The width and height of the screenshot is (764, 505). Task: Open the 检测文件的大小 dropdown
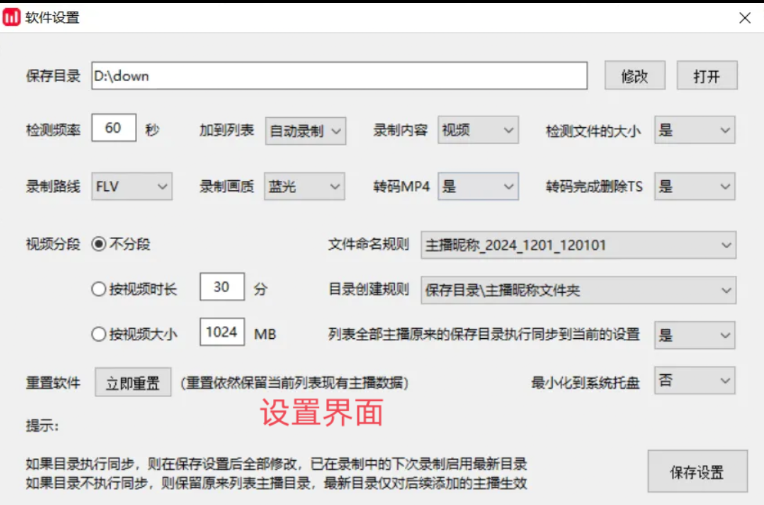[x=694, y=130]
